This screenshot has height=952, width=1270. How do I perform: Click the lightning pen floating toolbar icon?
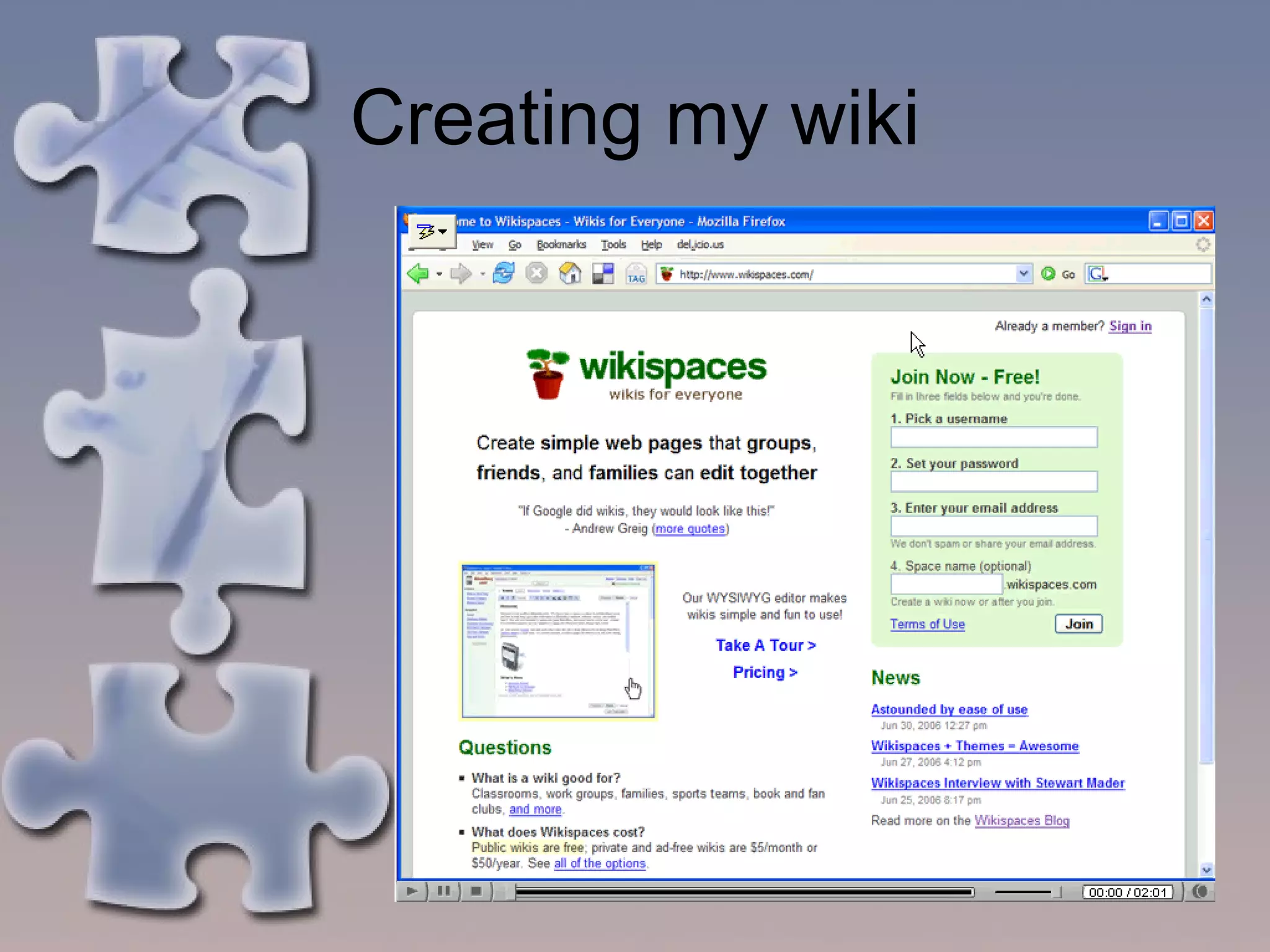coord(425,232)
